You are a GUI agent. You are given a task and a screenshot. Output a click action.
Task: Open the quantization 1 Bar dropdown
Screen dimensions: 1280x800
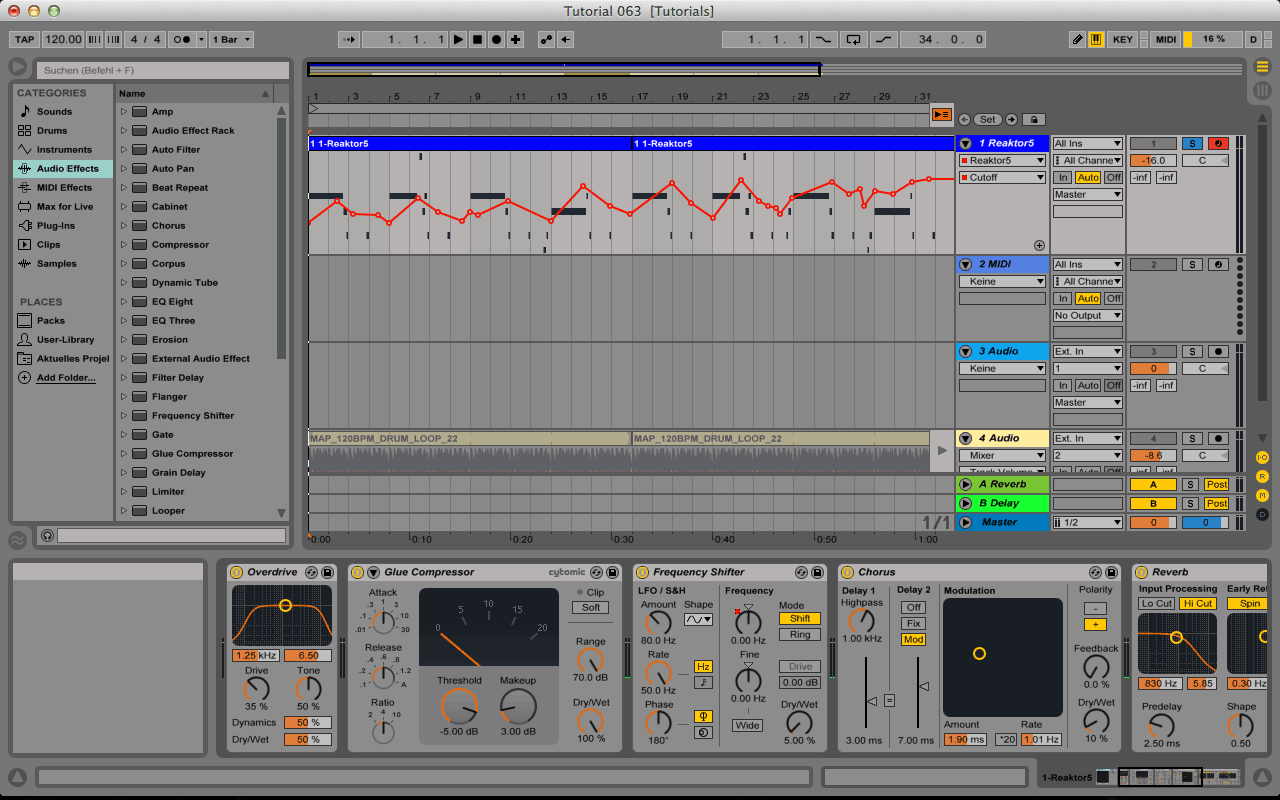[x=232, y=40]
